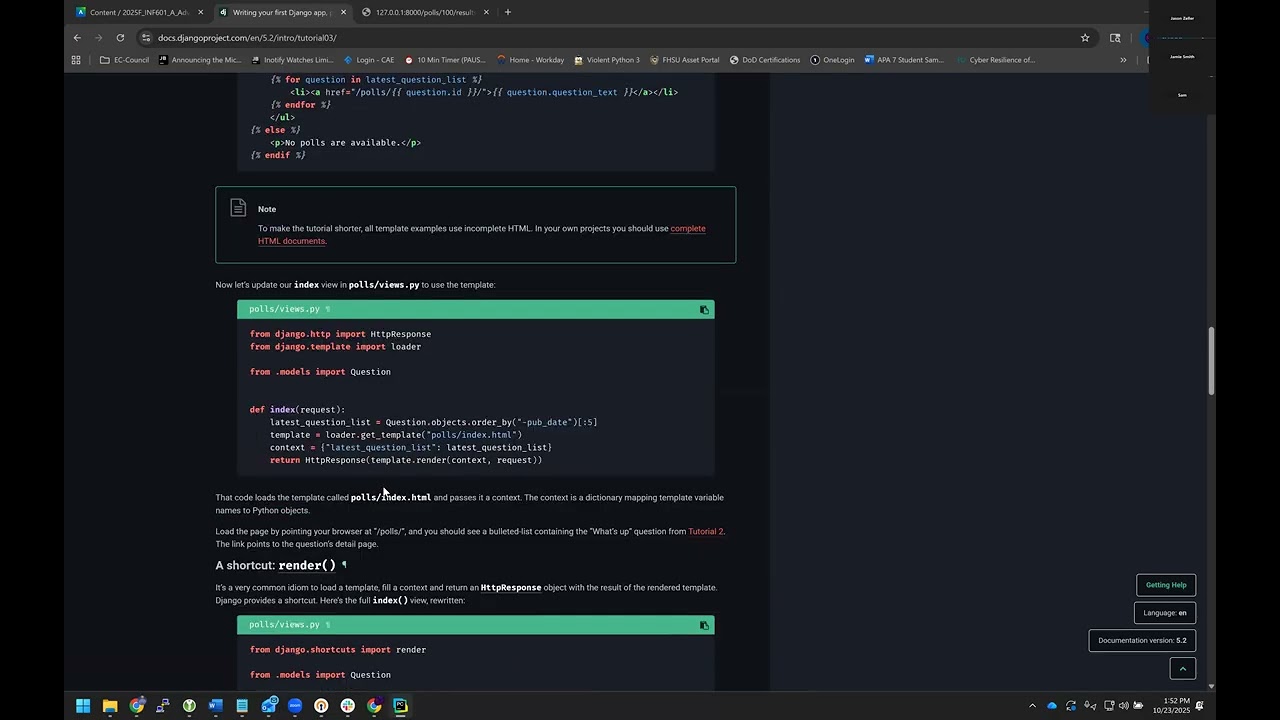Bookmark this page with the star

1085,38
